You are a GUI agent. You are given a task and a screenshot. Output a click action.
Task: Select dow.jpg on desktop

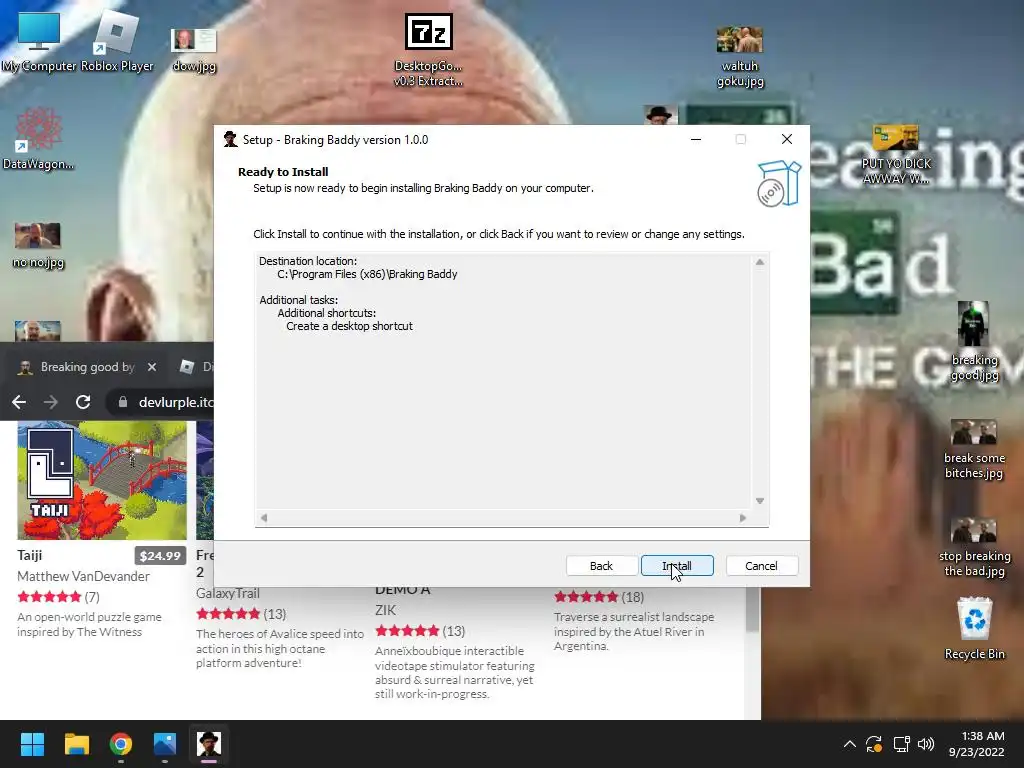pyautogui.click(x=194, y=50)
